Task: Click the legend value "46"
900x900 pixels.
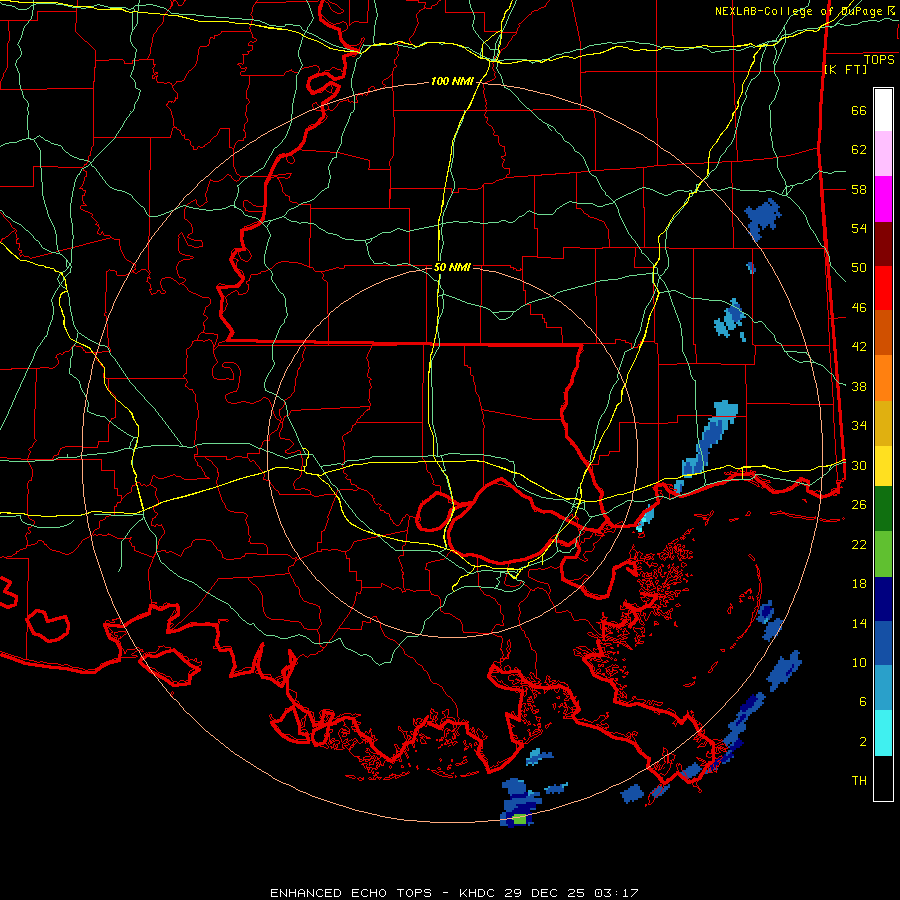Action: click(859, 308)
